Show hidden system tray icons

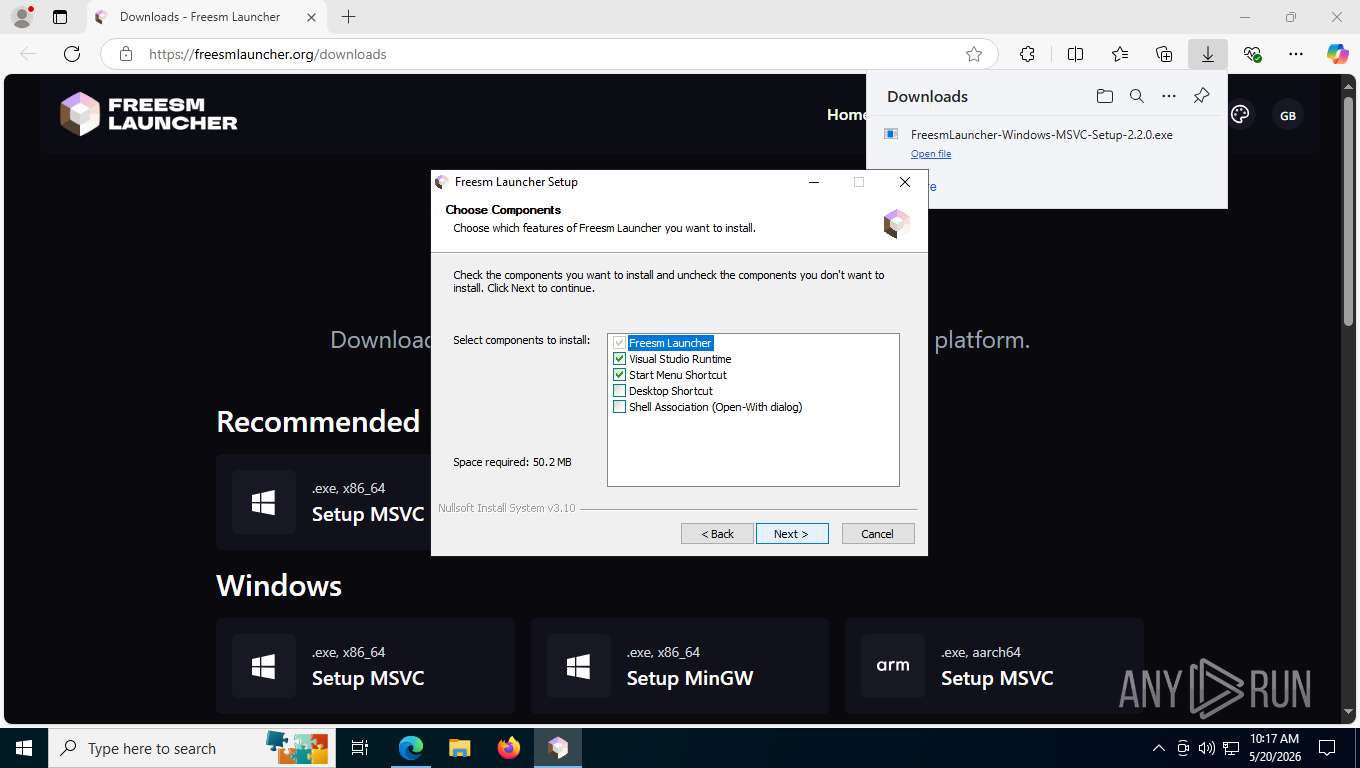[1159, 748]
